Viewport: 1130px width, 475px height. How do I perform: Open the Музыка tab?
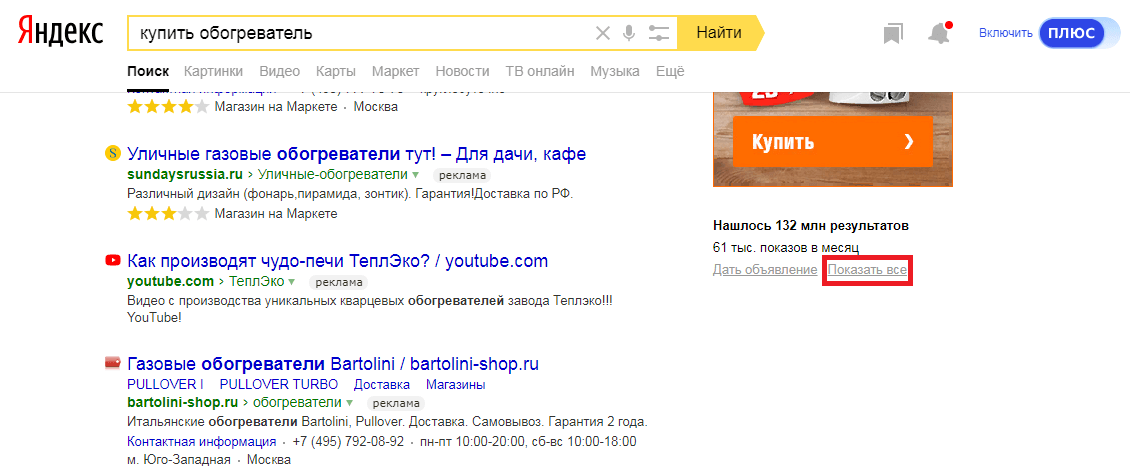coord(615,71)
